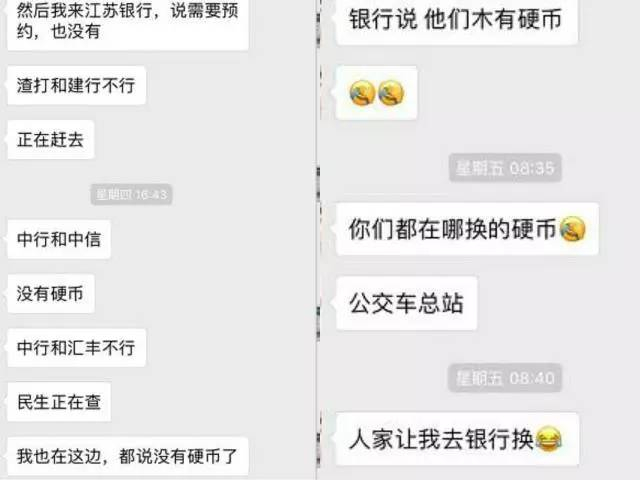Viewport: 640px width, 480px height.
Task: Click the double crying emoji message
Action: coord(376,93)
